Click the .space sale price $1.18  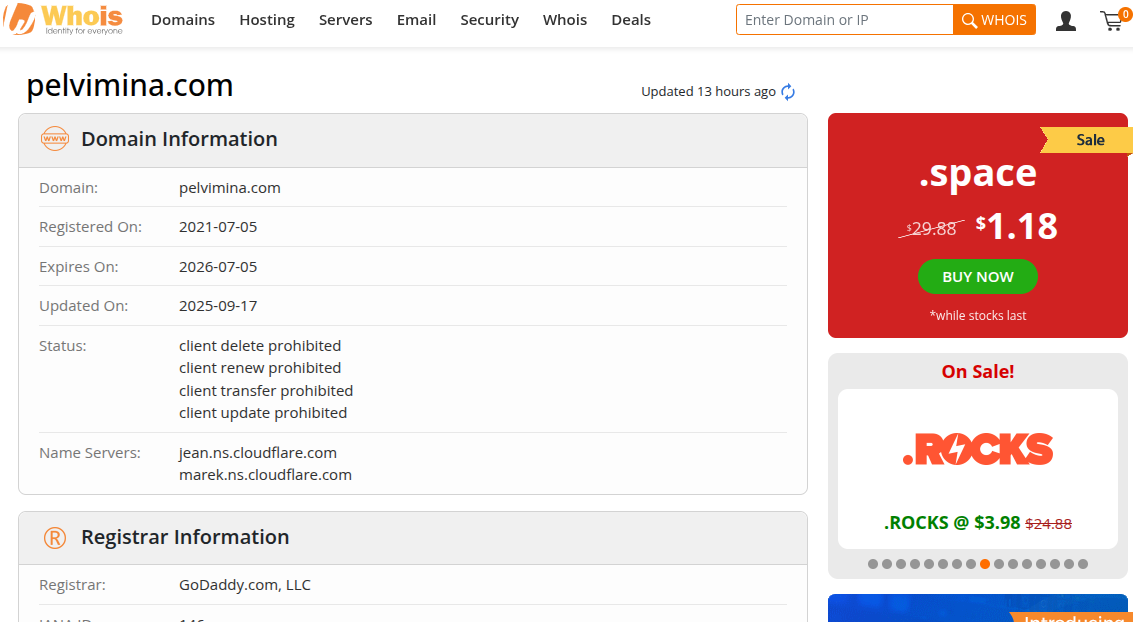click(1016, 227)
